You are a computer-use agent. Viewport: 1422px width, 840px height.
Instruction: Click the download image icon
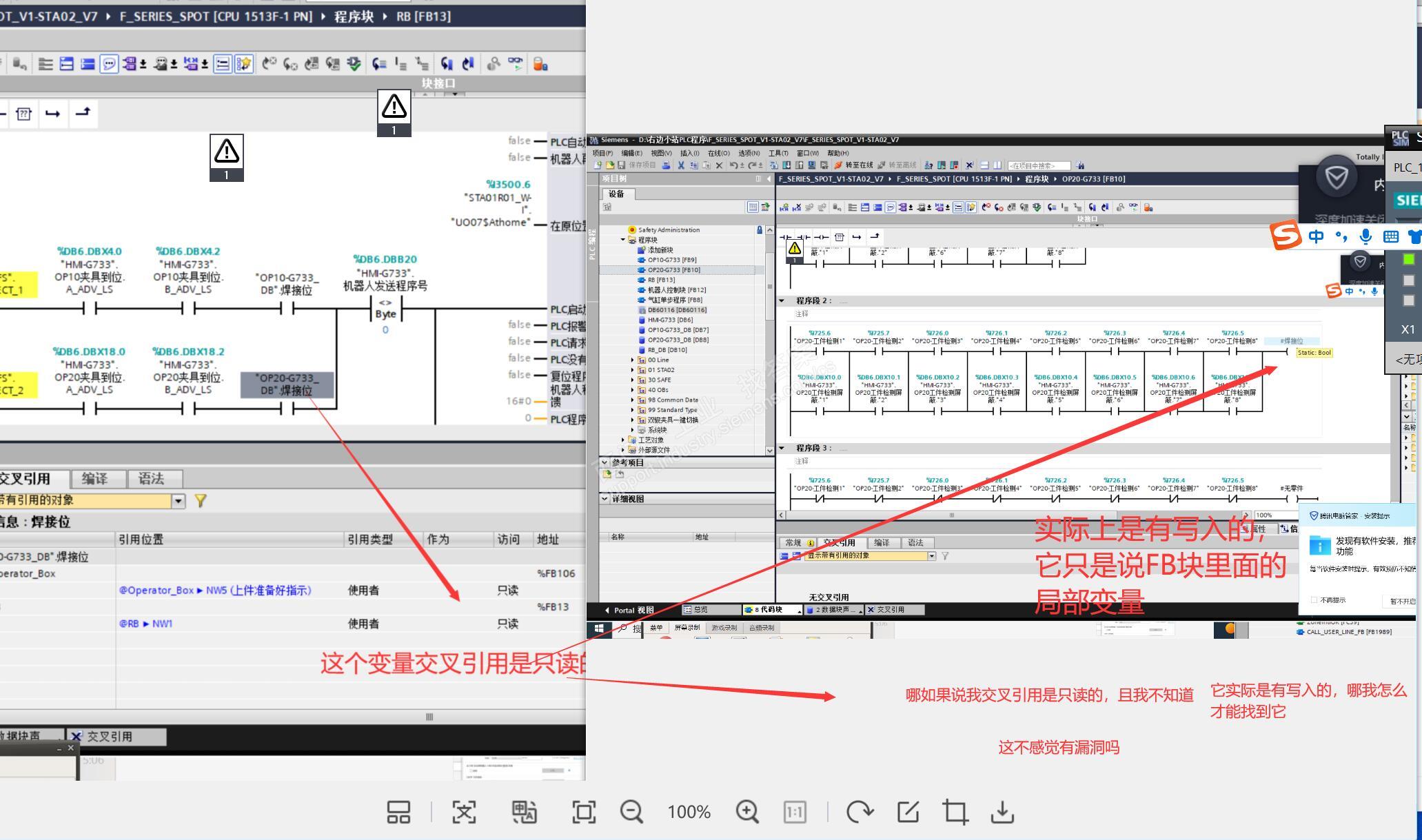pyautogui.click(x=1002, y=812)
